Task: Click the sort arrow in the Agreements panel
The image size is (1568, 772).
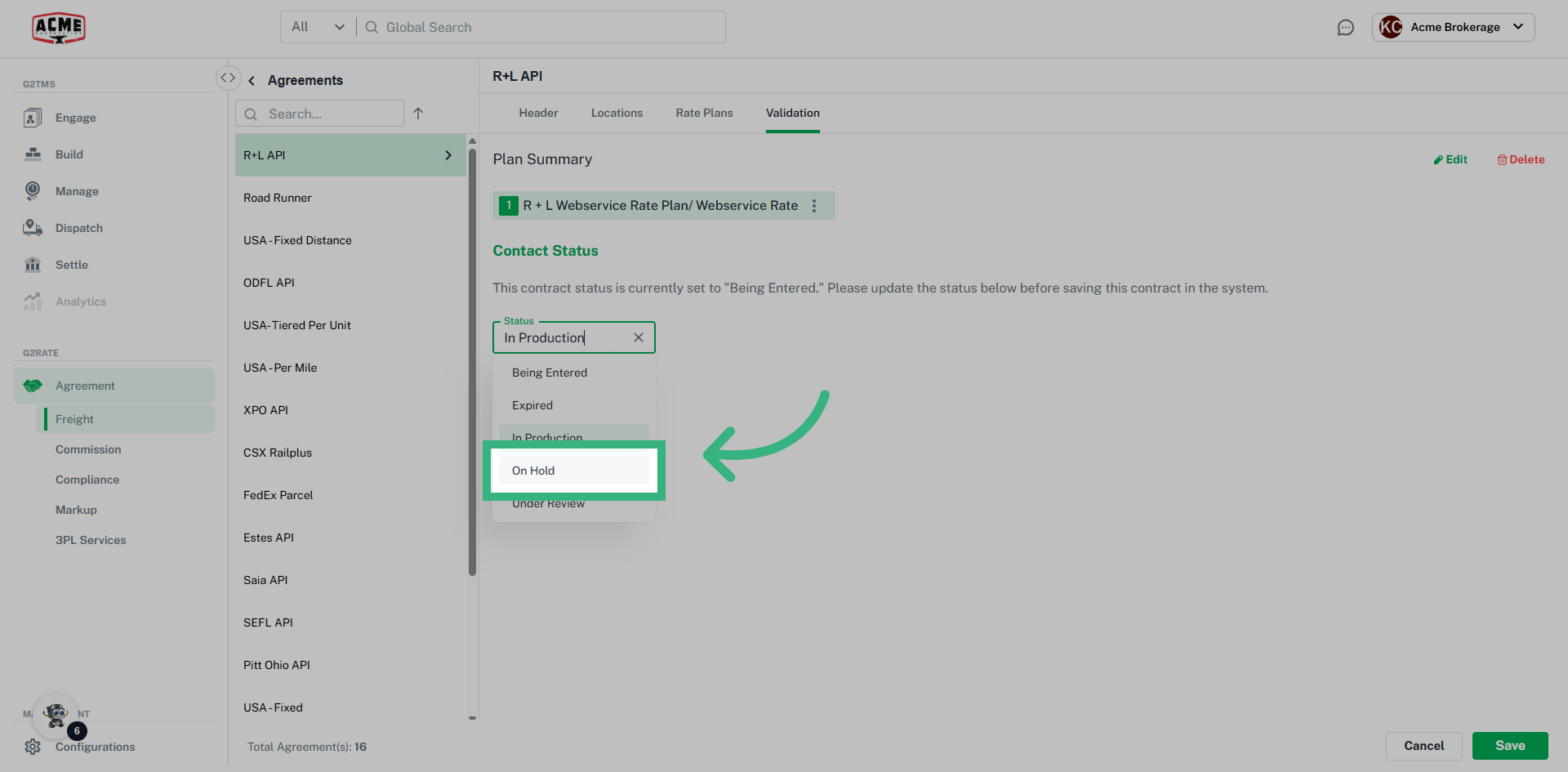Action: (x=419, y=113)
